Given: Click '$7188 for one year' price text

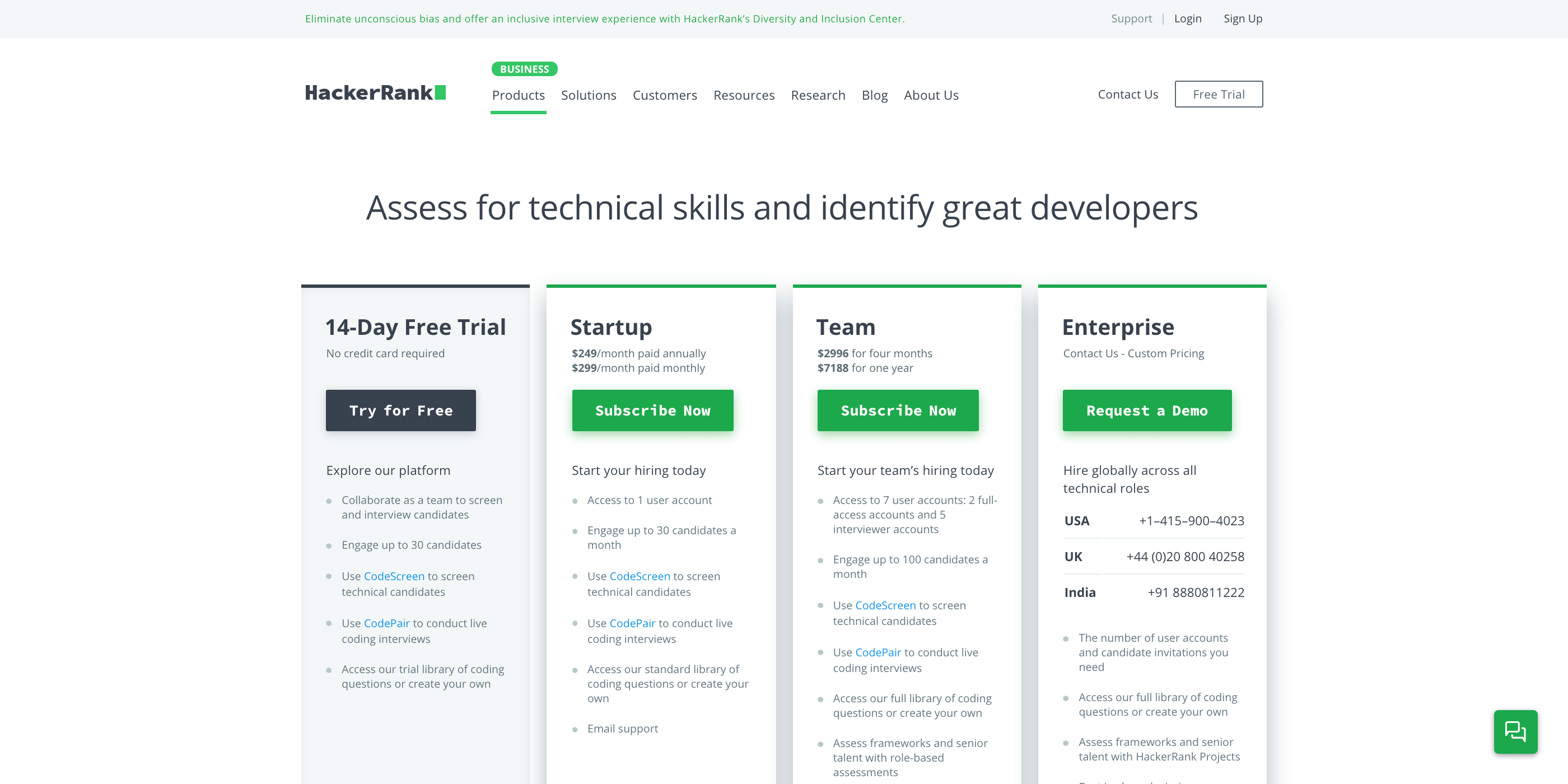Looking at the screenshot, I should coord(865,368).
